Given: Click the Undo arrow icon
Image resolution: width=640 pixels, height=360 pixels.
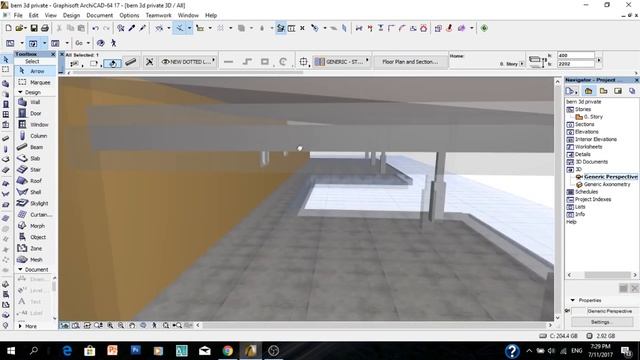Looking at the screenshot, I should click(96, 28).
